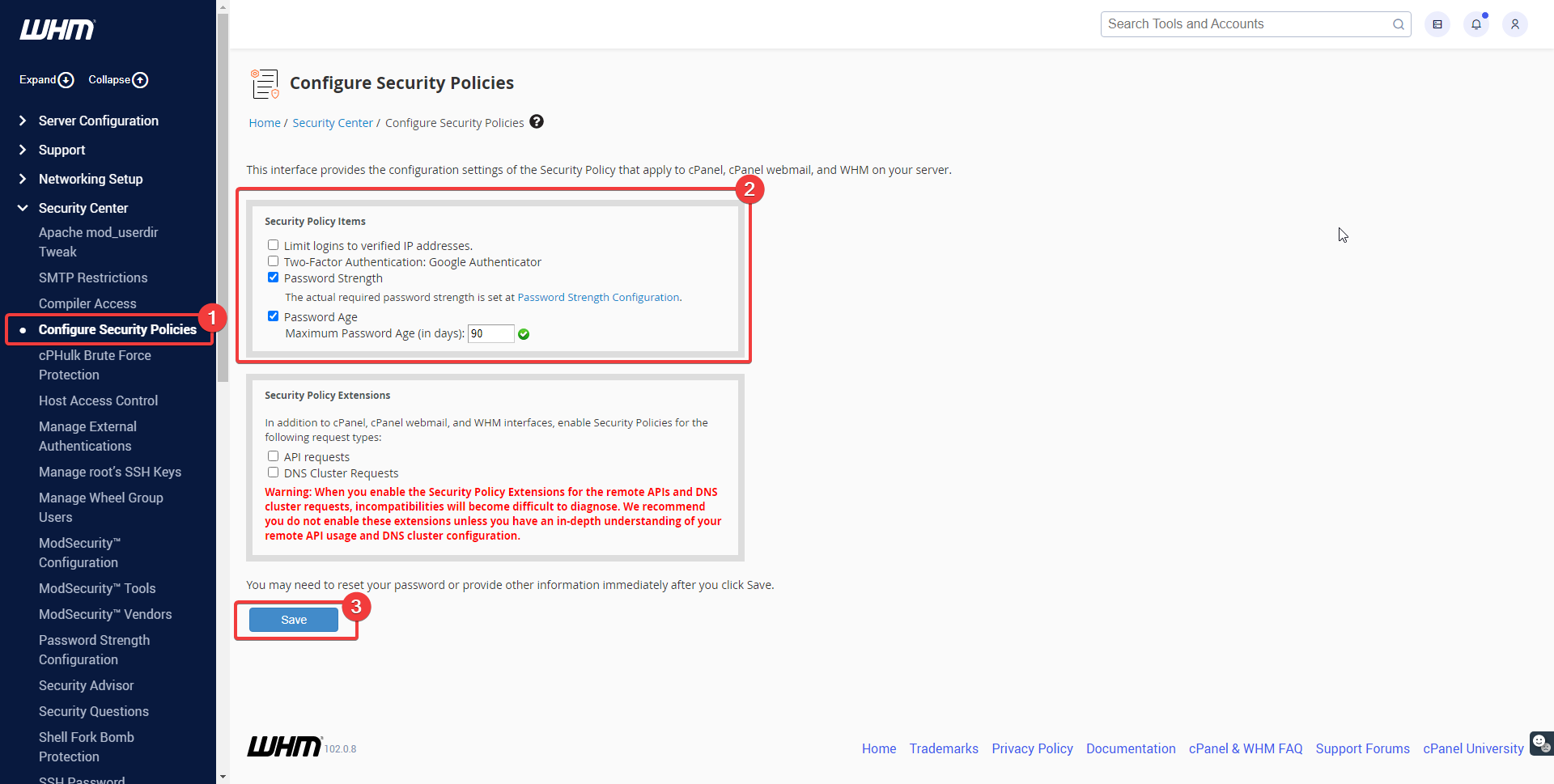Open Privacy Policy footer link
Screen dimensions: 1554x784
coord(1032,748)
